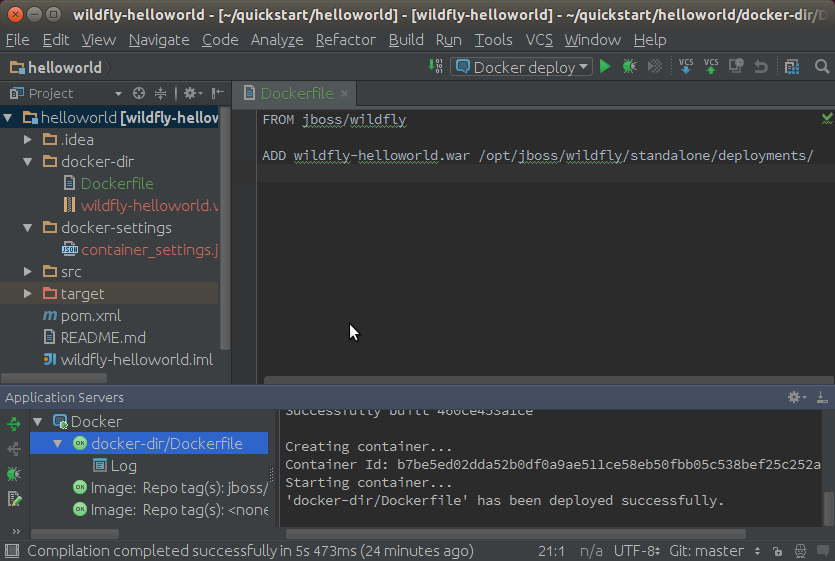
Task: Hide the Project tool window panel
Action: [217, 93]
